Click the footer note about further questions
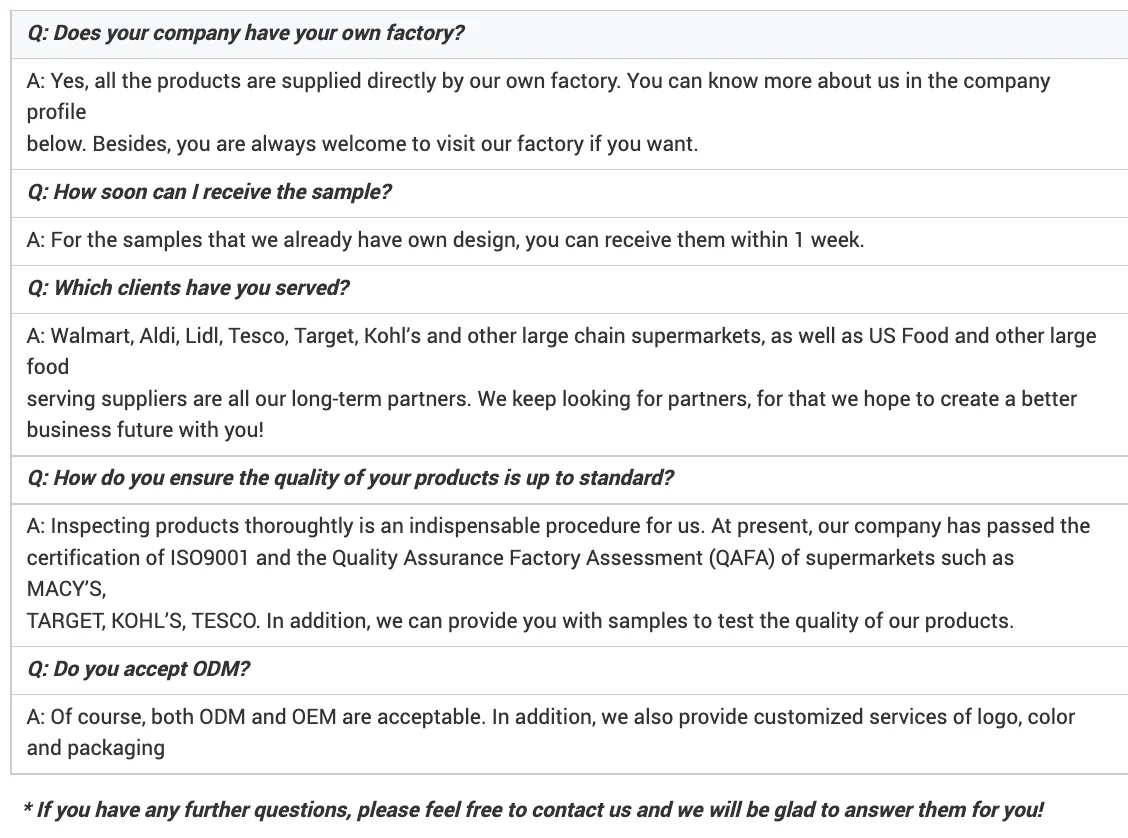Viewport: 1128px width, 838px height. coord(533,810)
